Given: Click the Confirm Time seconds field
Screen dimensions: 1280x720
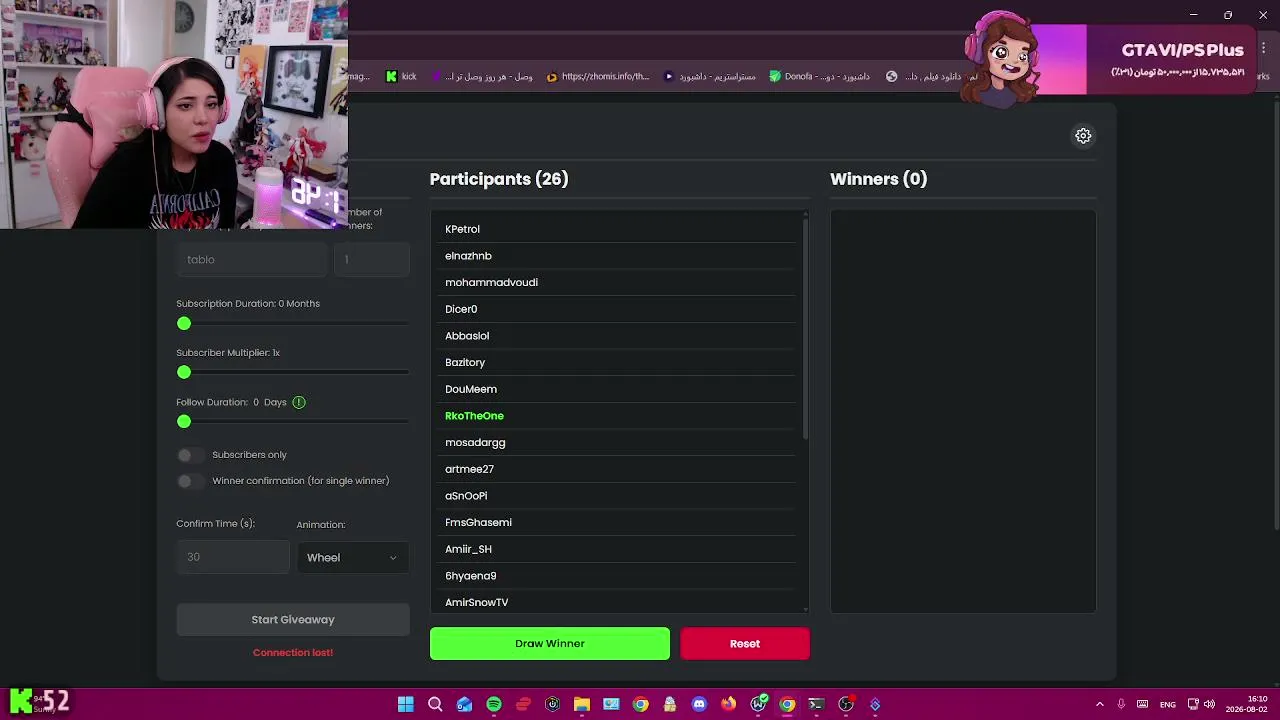Looking at the screenshot, I should coord(233,557).
